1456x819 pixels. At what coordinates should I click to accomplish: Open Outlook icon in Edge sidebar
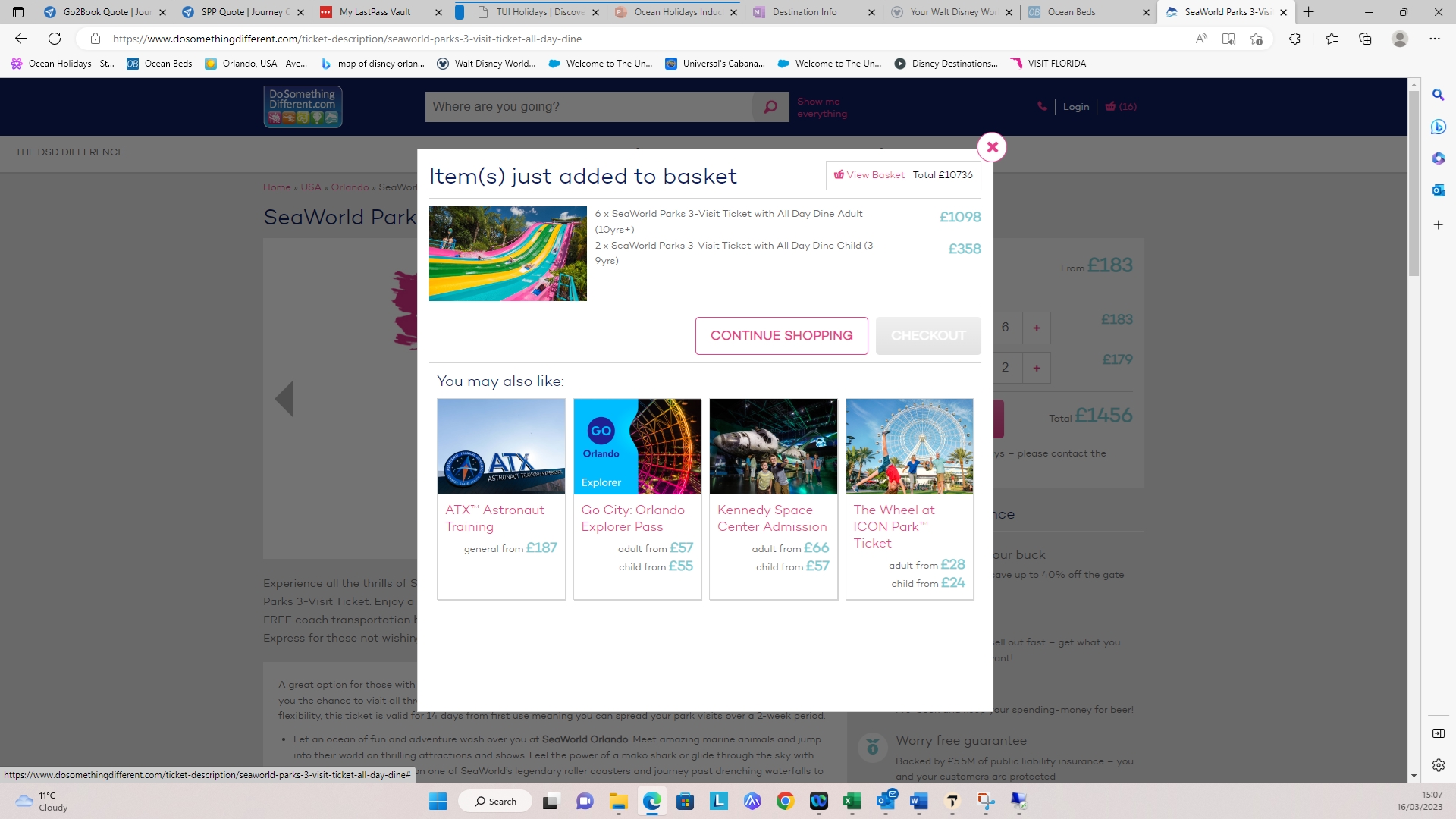coord(1438,190)
